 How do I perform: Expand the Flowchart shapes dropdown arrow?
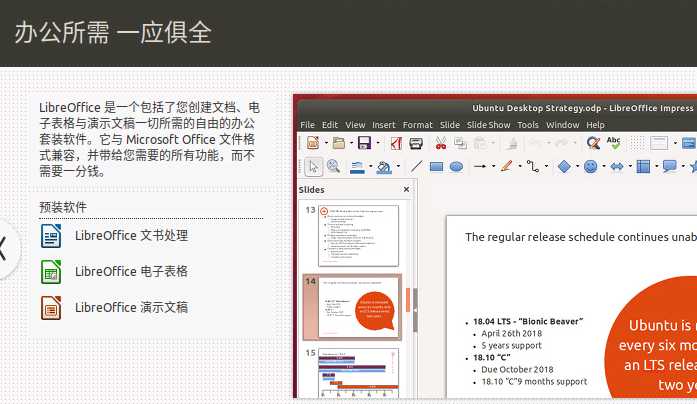point(656,167)
